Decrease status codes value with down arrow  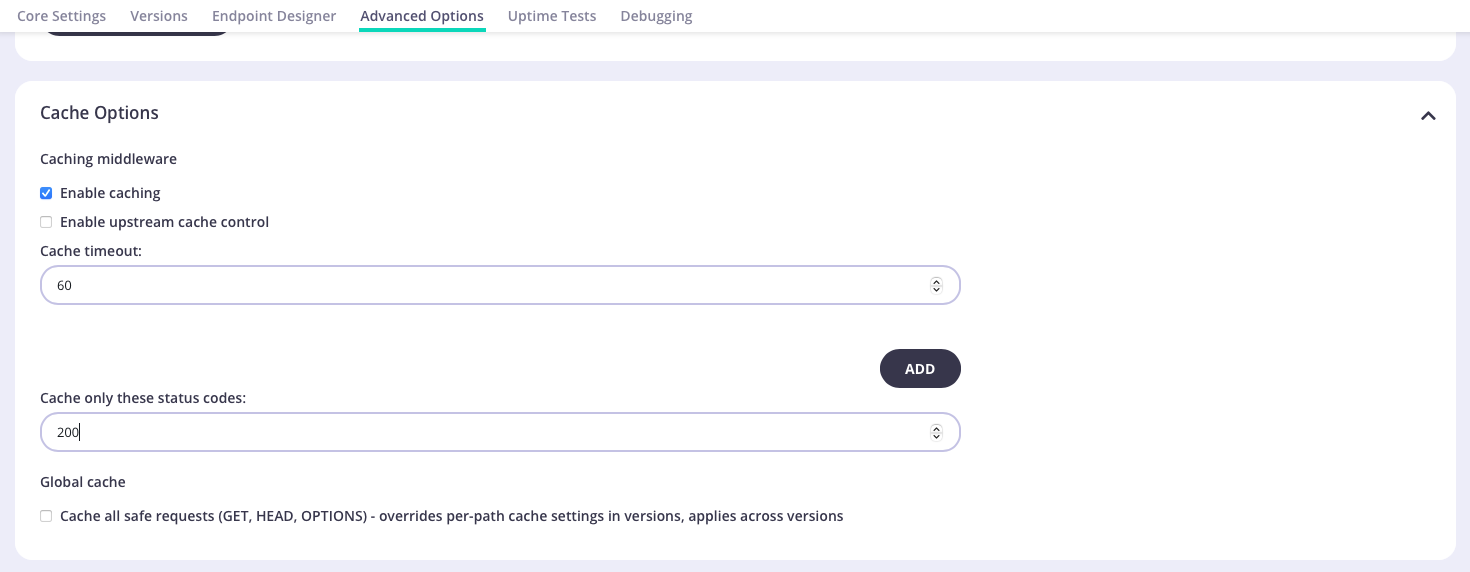click(936, 437)
